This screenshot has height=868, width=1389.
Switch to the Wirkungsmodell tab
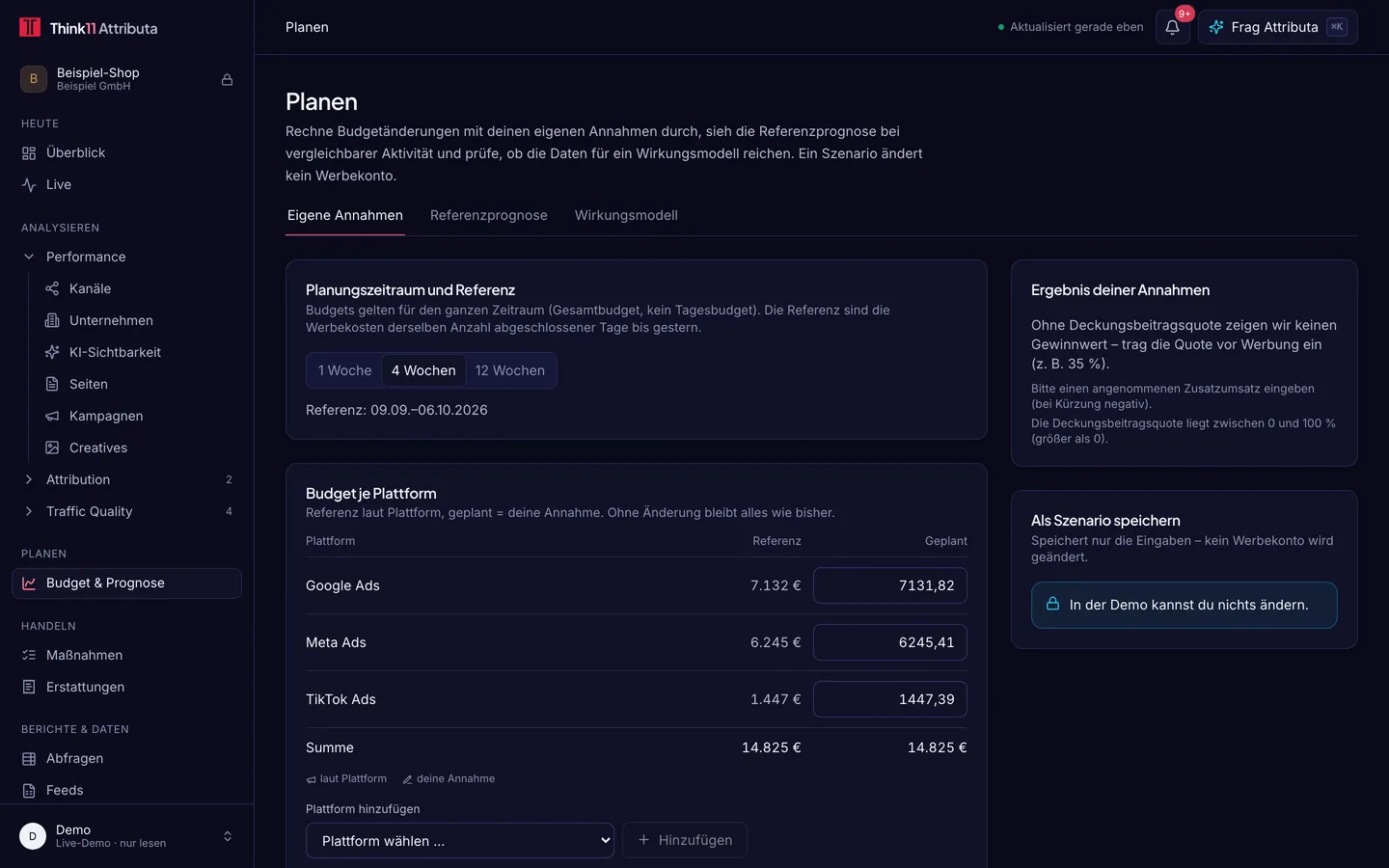(x=626, y=215)
